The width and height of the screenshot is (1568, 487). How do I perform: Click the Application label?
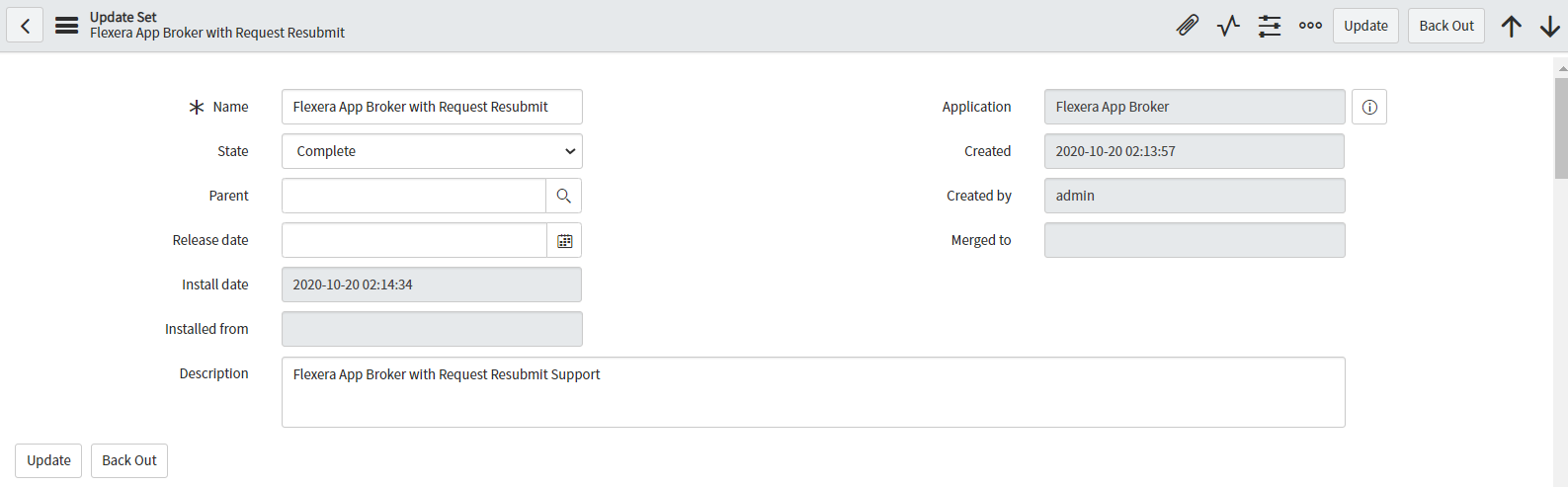(976, 107)
